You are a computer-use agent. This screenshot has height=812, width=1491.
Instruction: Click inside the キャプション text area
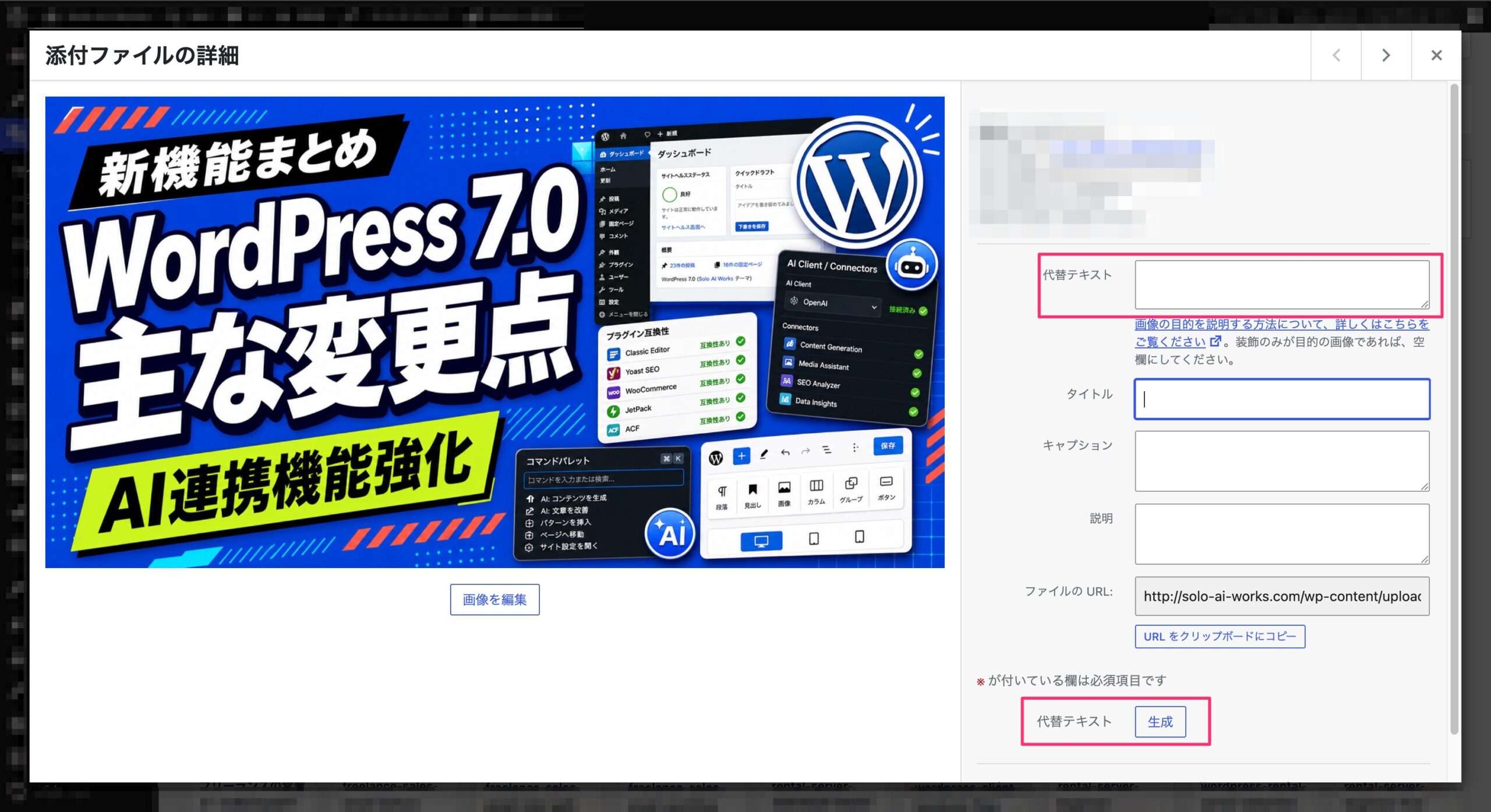tap(1282, 461)
